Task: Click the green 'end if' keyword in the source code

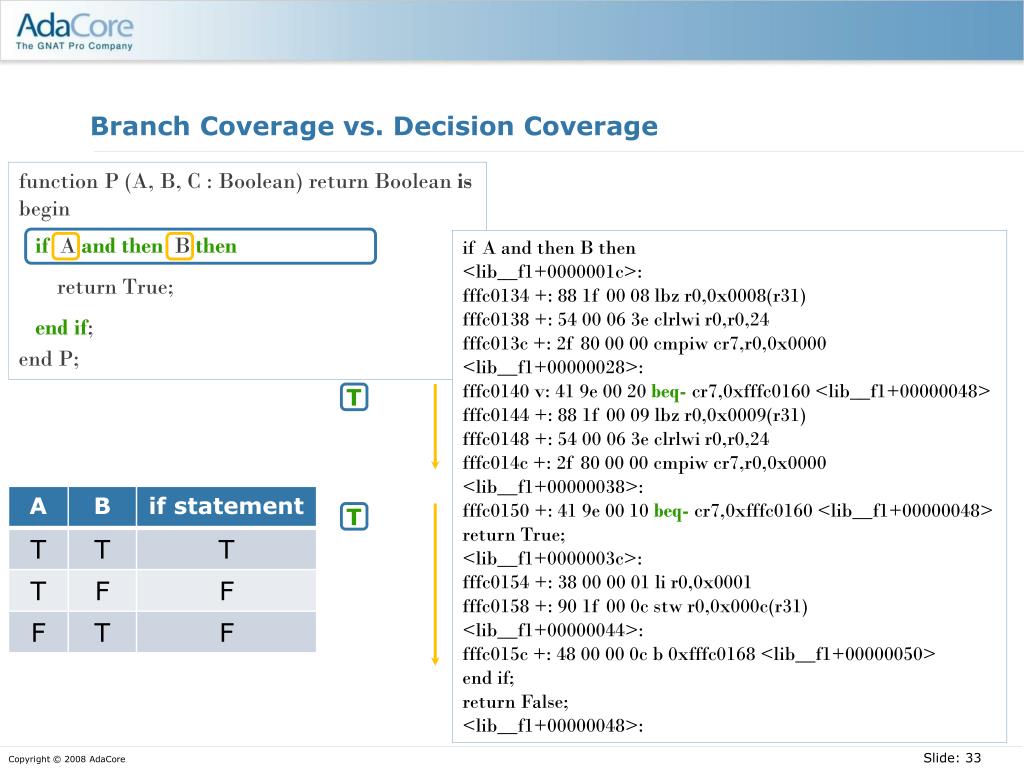Action: [62, 328]
